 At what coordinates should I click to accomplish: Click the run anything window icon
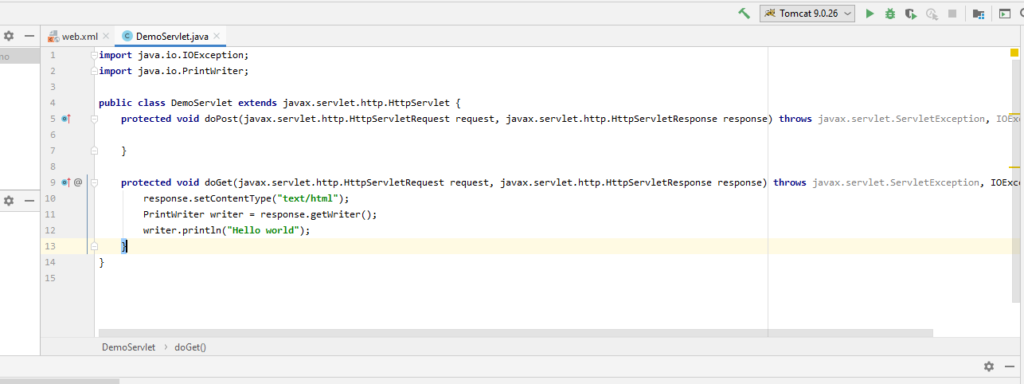tap(1004, 14)
